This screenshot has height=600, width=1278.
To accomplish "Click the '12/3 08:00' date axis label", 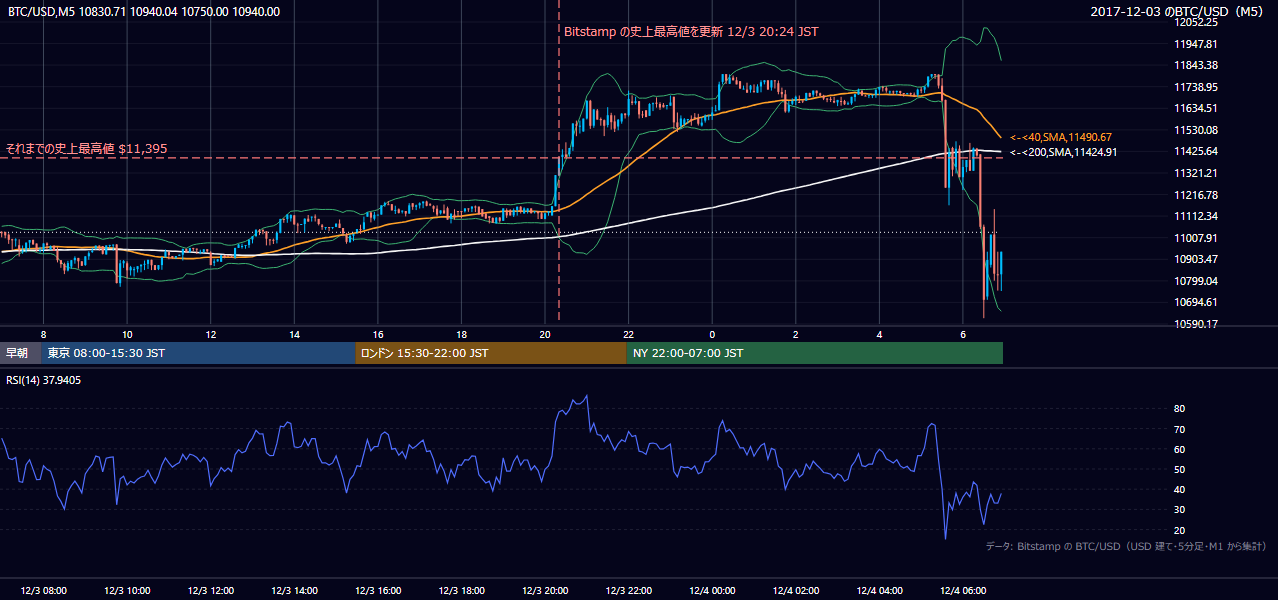I will tap(43, 591).
